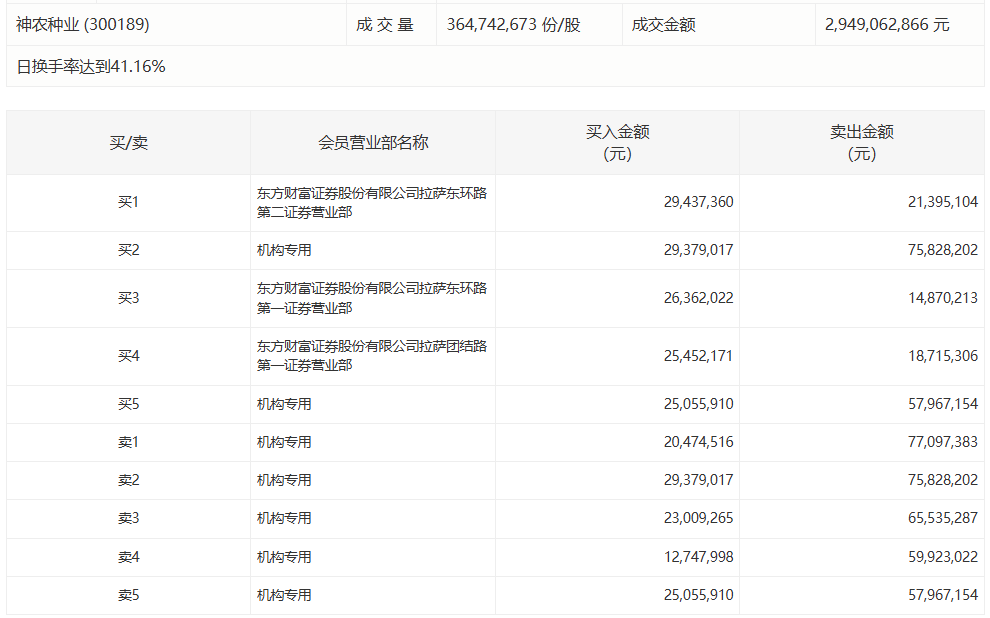This screenshot has height=618, width=990.
Task: Click the 日换手率达到41.16% text
Action: [x=91, y=67]
